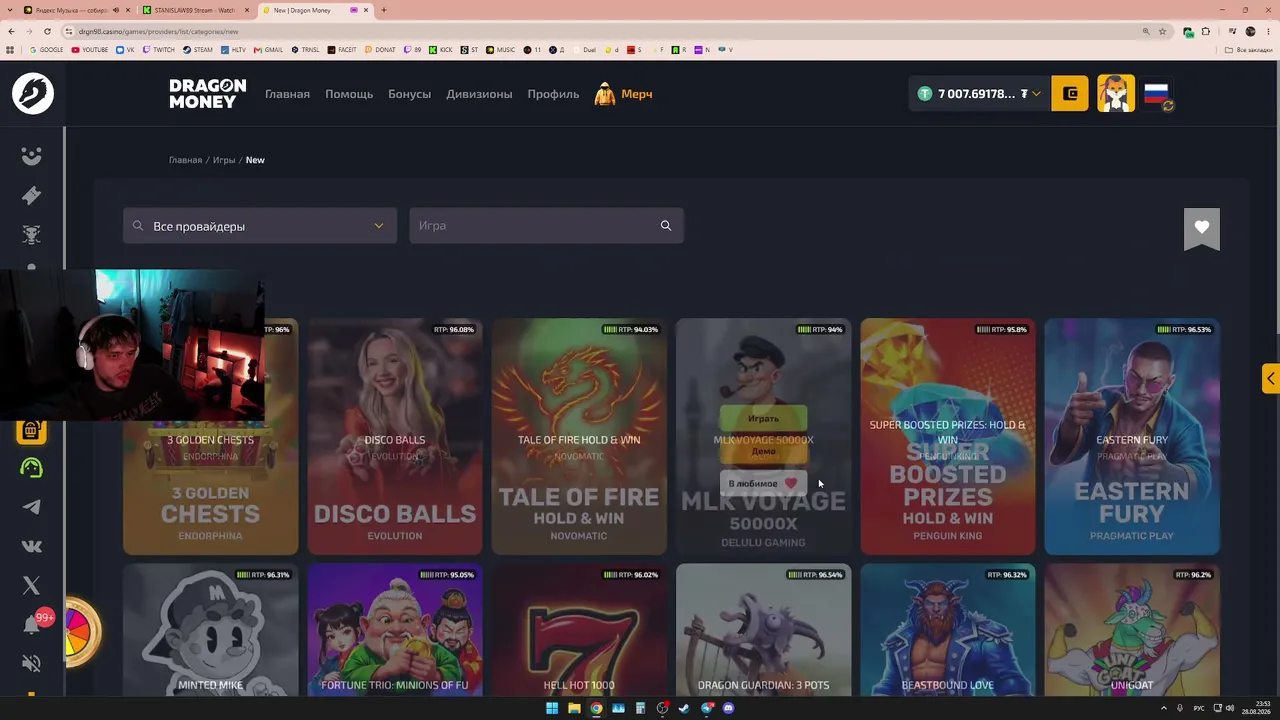Open the FACEIT bookmark
The width and height of the screenshot is (1280, 720).
pyautogui.click(x=340, y=49)
